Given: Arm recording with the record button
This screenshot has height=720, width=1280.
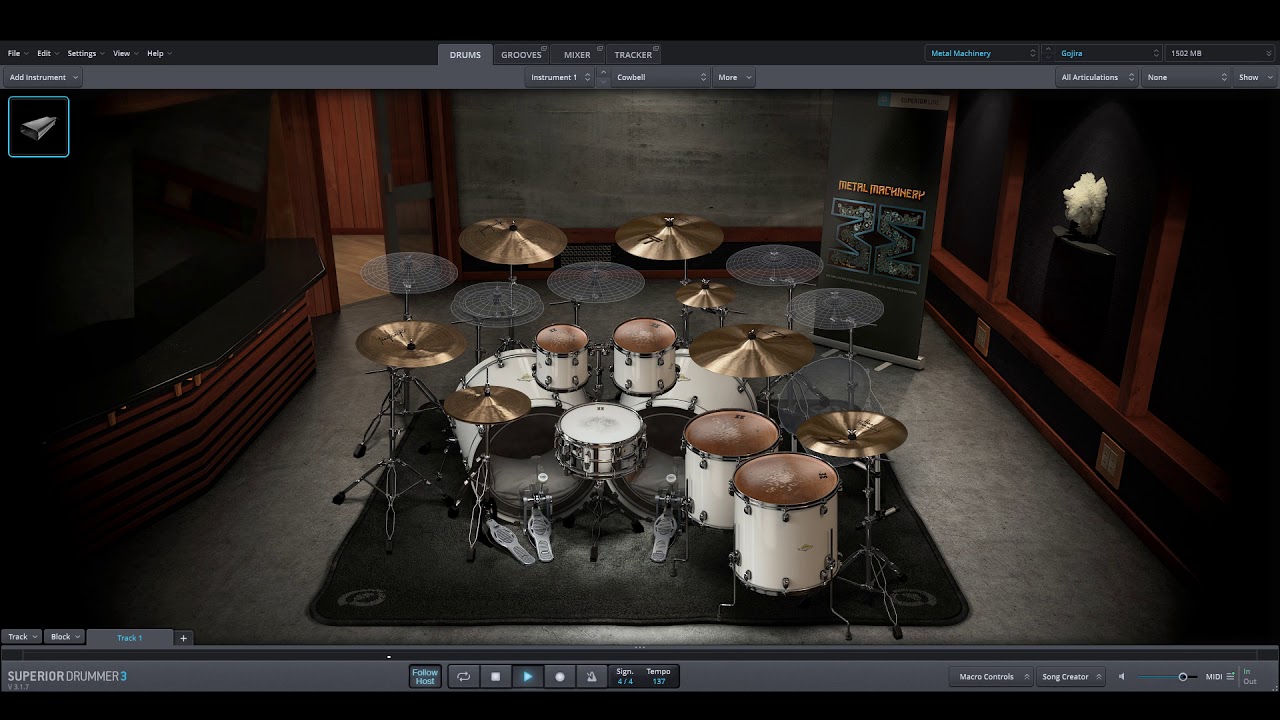Looking at the screenshot, I should tap(560, 677).
